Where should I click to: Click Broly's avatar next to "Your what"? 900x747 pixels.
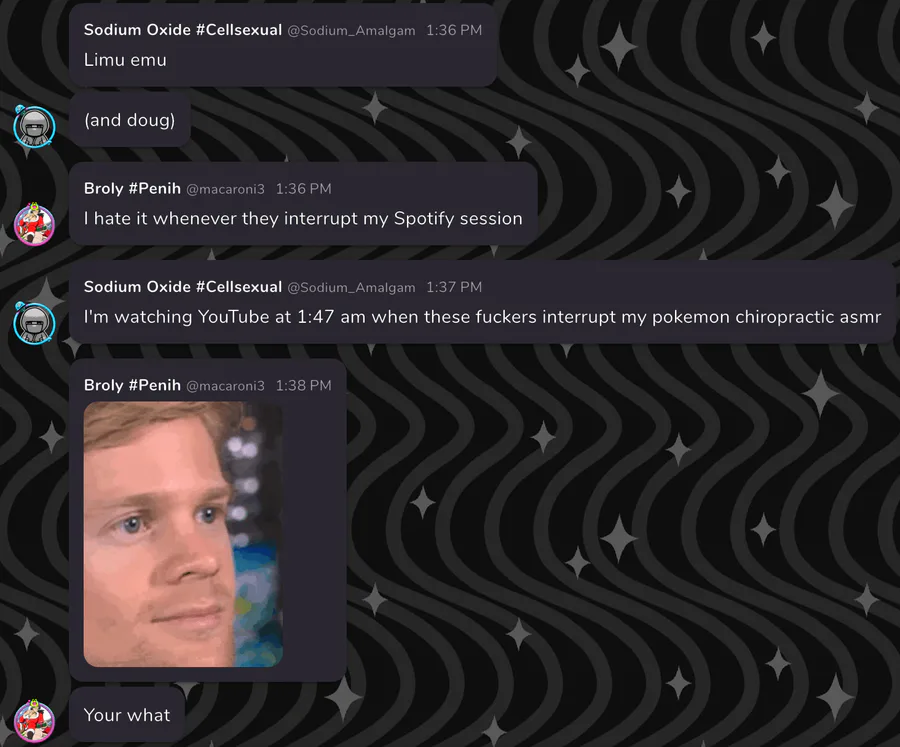[x=34, y=721]
